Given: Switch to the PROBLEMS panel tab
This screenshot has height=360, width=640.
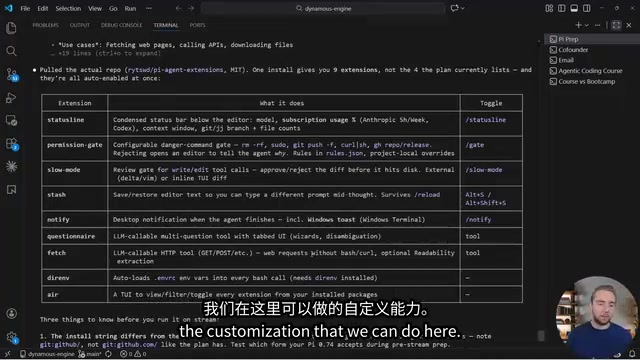Looking at the screenshot, I should [x=45, y=25].
